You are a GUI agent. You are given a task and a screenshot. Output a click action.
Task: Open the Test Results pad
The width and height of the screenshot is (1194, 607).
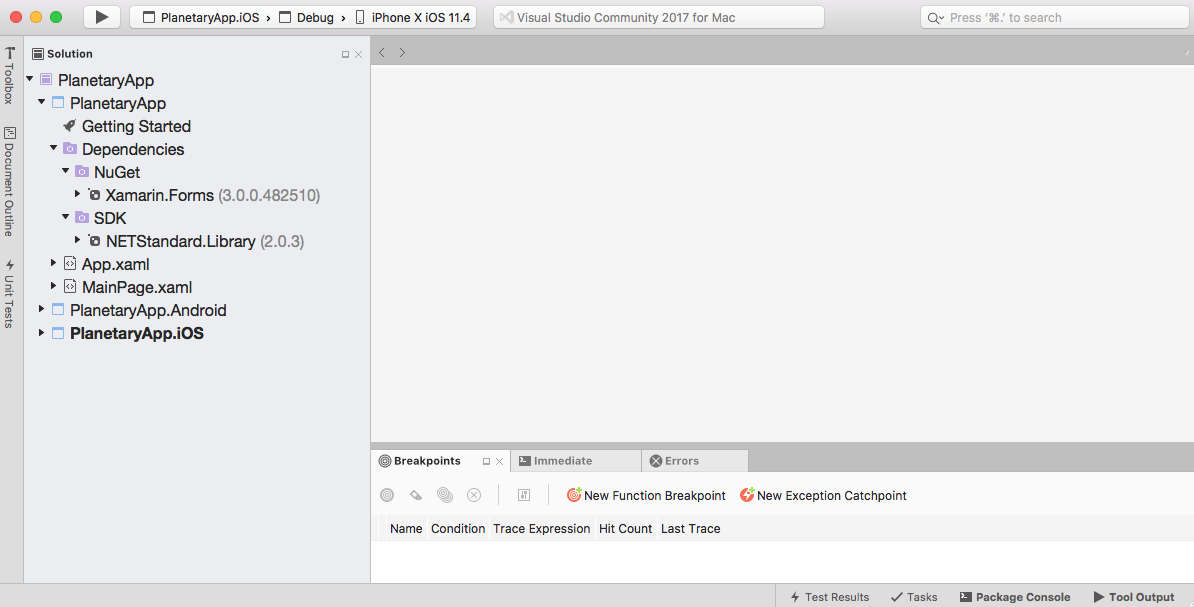829,597
